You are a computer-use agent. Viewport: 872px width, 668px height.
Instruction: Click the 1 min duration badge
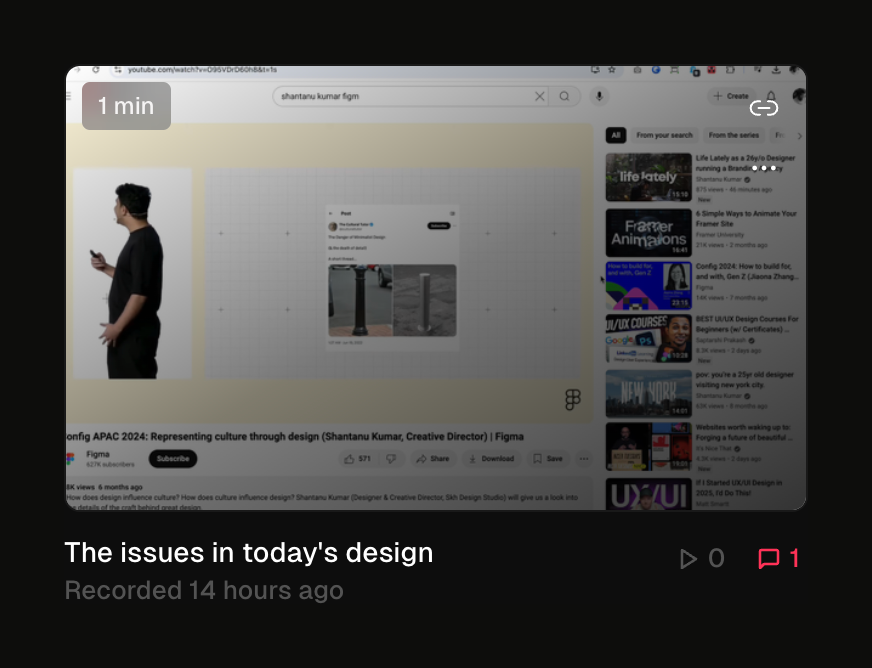click(x=126, y=106)
